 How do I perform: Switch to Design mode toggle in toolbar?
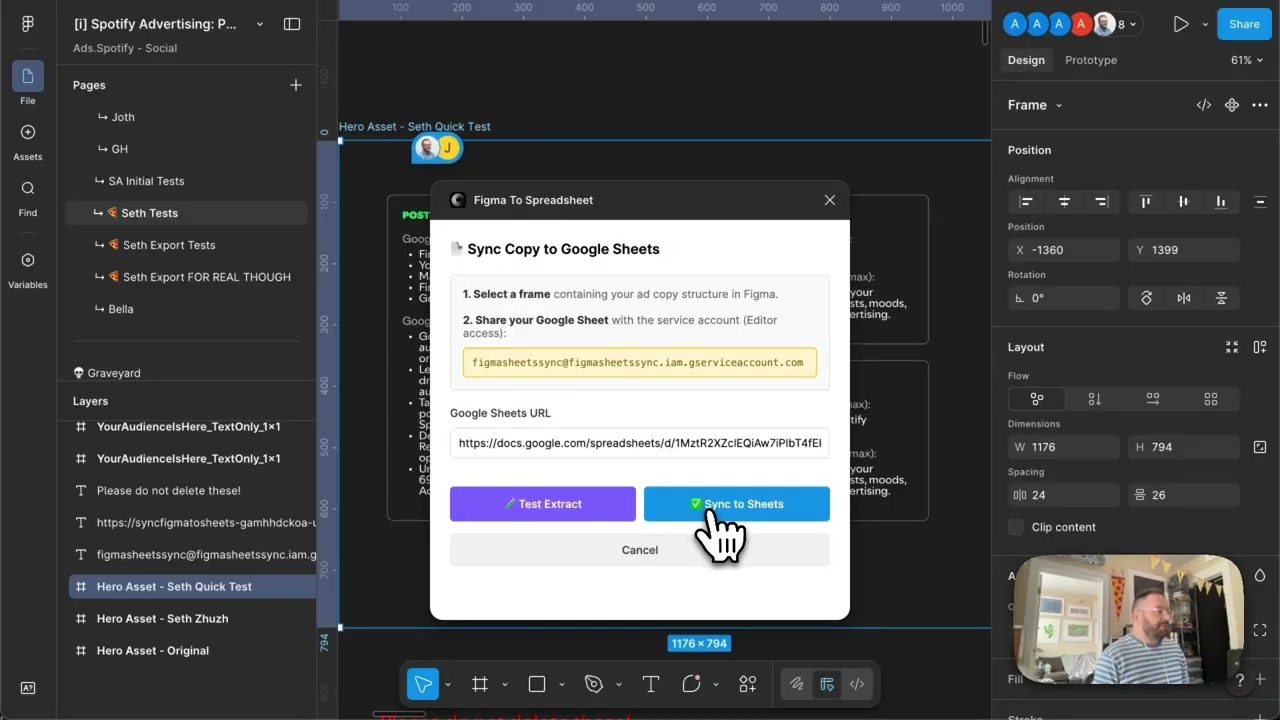click(x=827, y=684)
